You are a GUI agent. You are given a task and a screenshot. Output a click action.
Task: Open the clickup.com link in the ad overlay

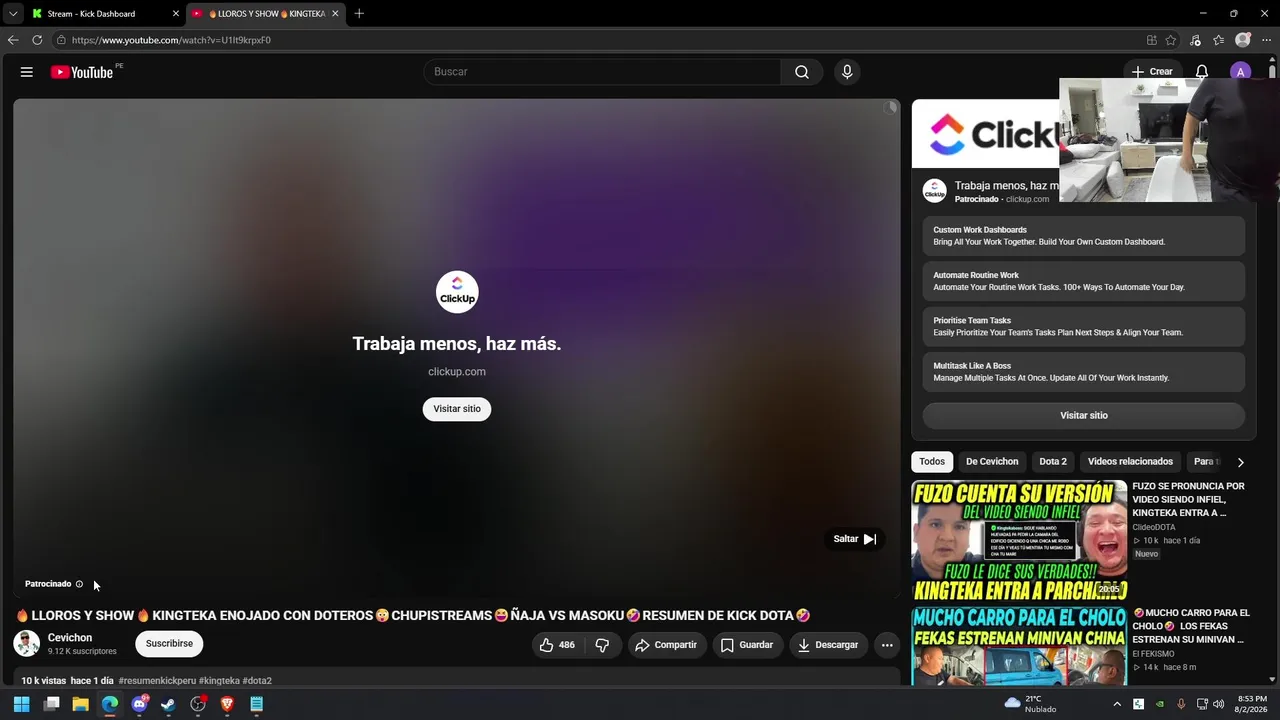pyautogui.click(x=457, y=372)
